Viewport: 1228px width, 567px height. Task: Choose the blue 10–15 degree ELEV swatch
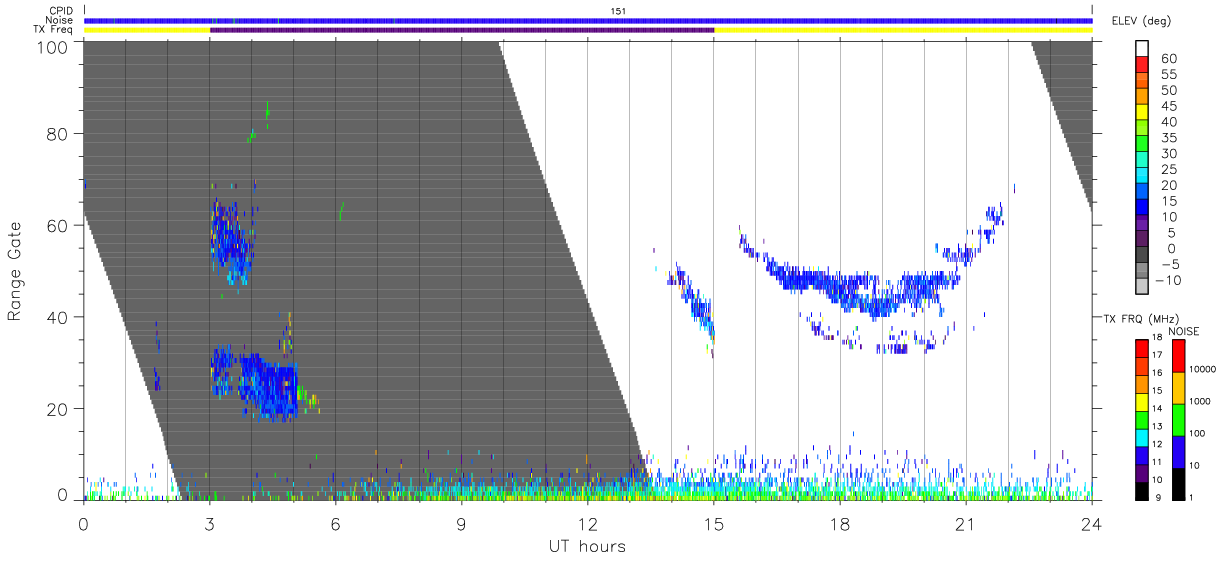1143,209
